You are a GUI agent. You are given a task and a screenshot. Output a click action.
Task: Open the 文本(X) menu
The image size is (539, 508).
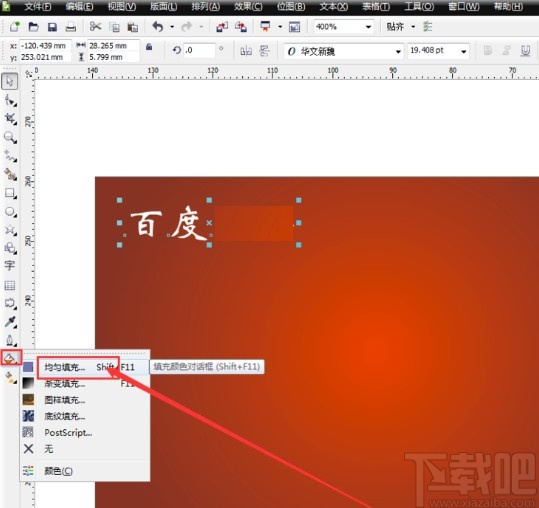tap(334, 7)
